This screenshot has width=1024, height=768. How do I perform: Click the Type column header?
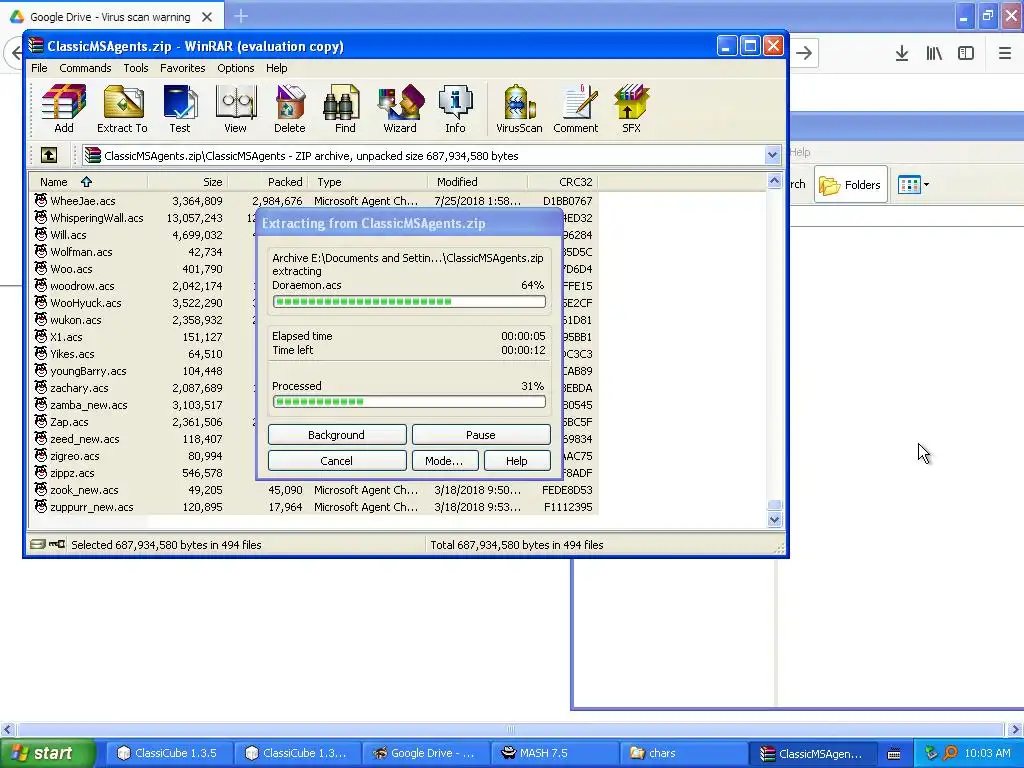point(368,182)
